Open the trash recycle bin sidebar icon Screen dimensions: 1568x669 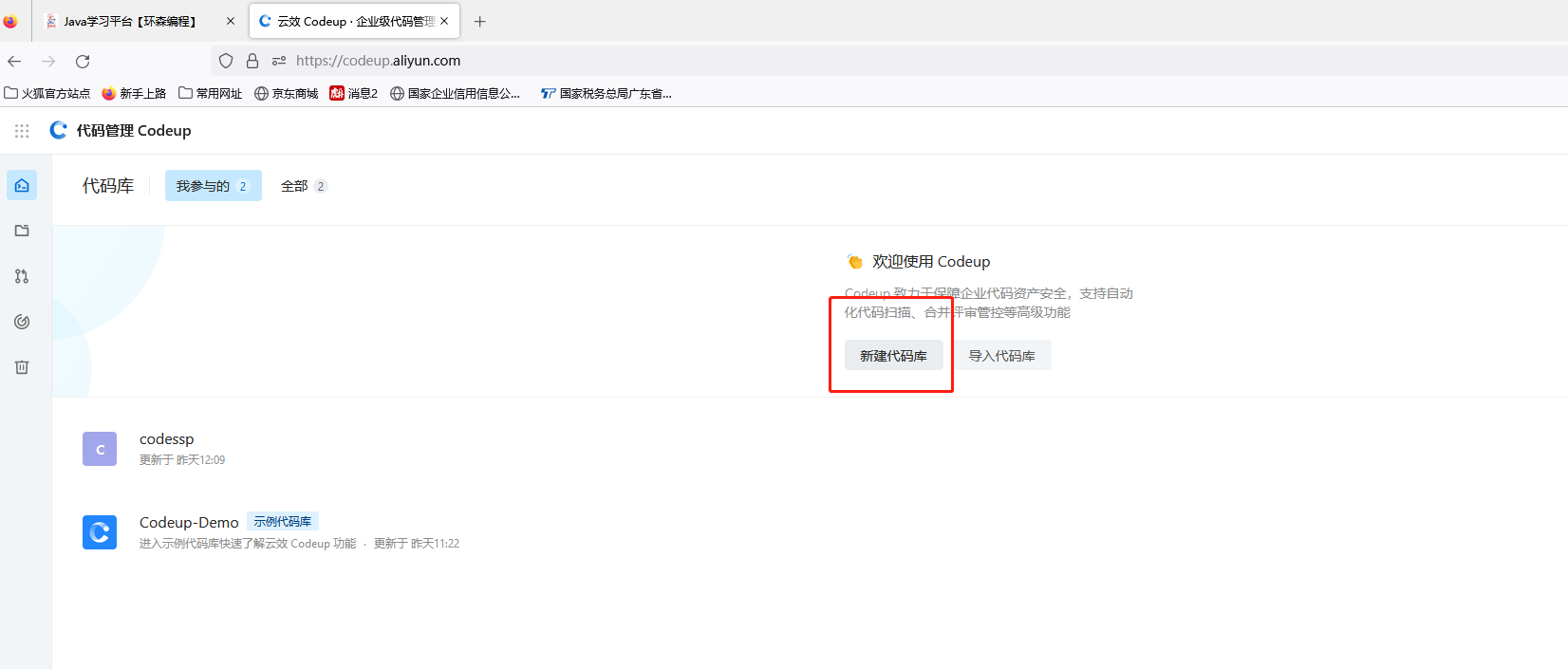point(22,367)
